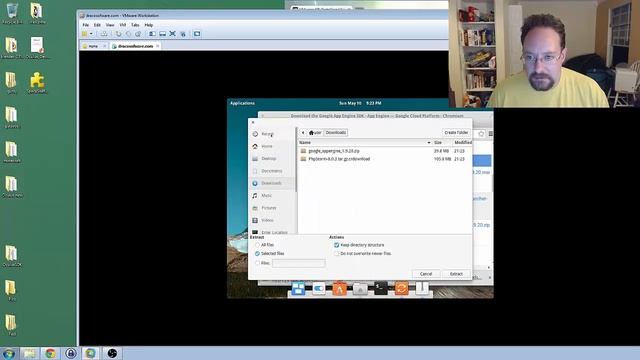Sort the file list by Modified
This screenshot has width=640, height=360.
462,142
